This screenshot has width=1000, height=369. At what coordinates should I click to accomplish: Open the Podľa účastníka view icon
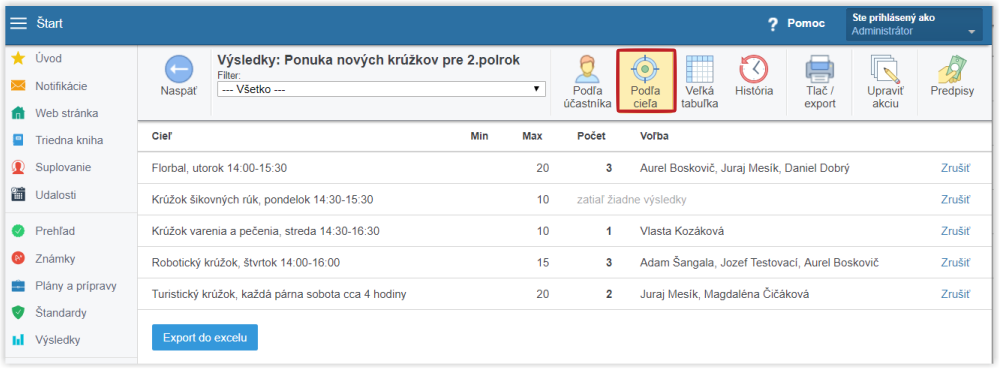(x=587, y=69)
